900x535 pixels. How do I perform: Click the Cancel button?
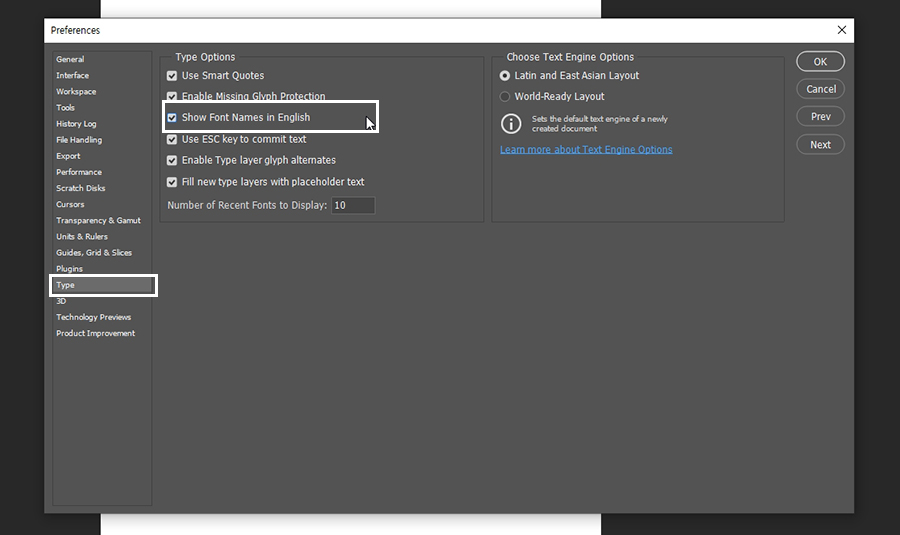[x=820, y=89]
